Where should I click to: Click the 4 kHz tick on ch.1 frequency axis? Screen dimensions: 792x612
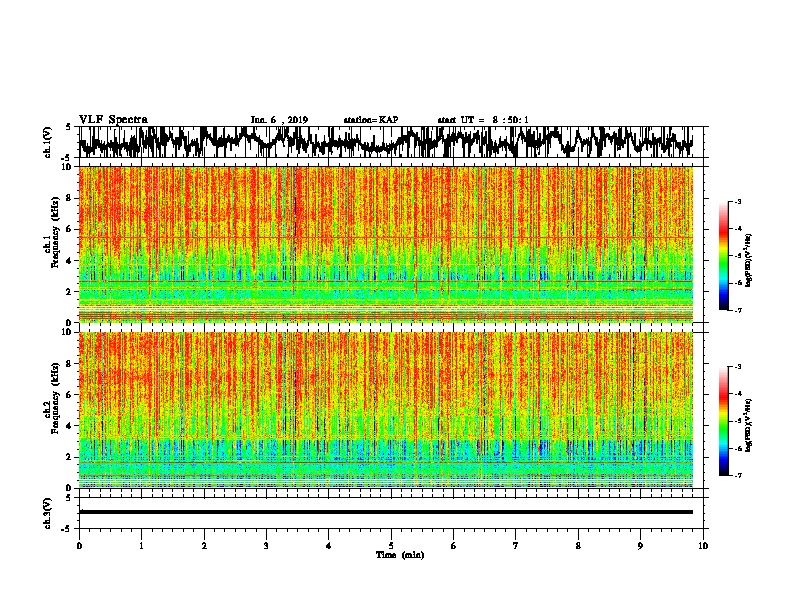[69, 261]
